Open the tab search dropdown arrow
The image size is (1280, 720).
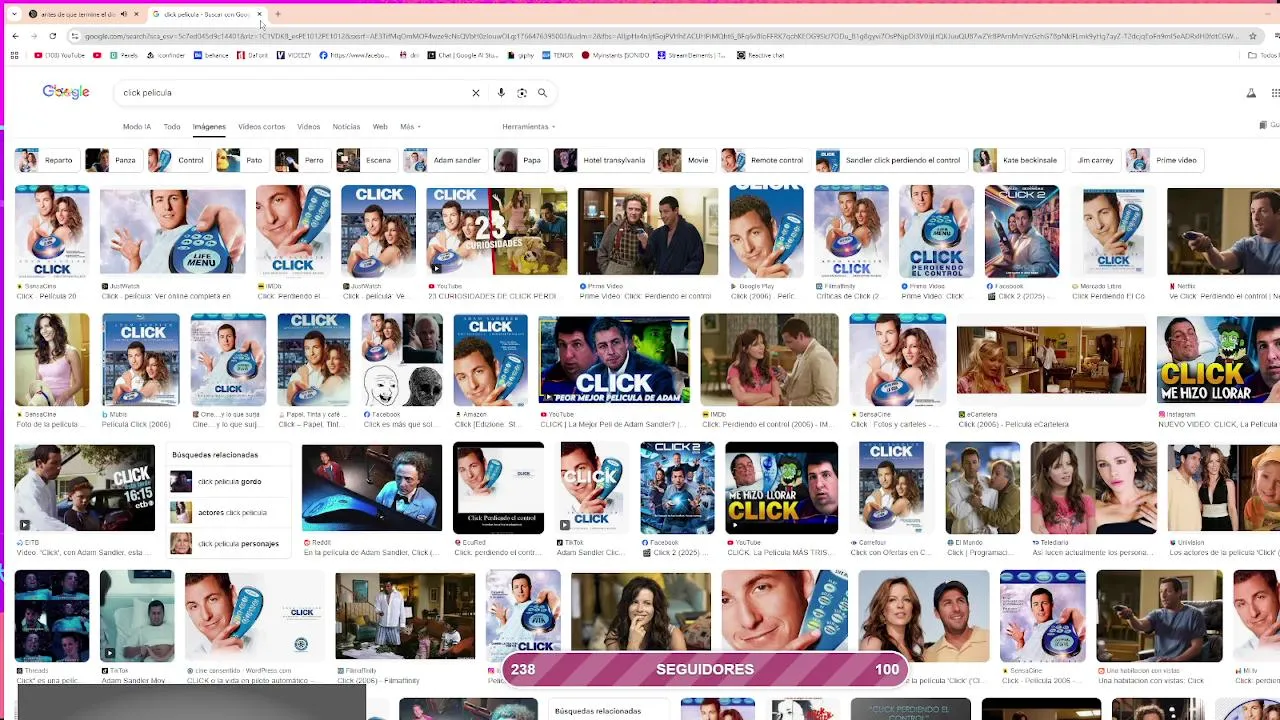point(13,14)
